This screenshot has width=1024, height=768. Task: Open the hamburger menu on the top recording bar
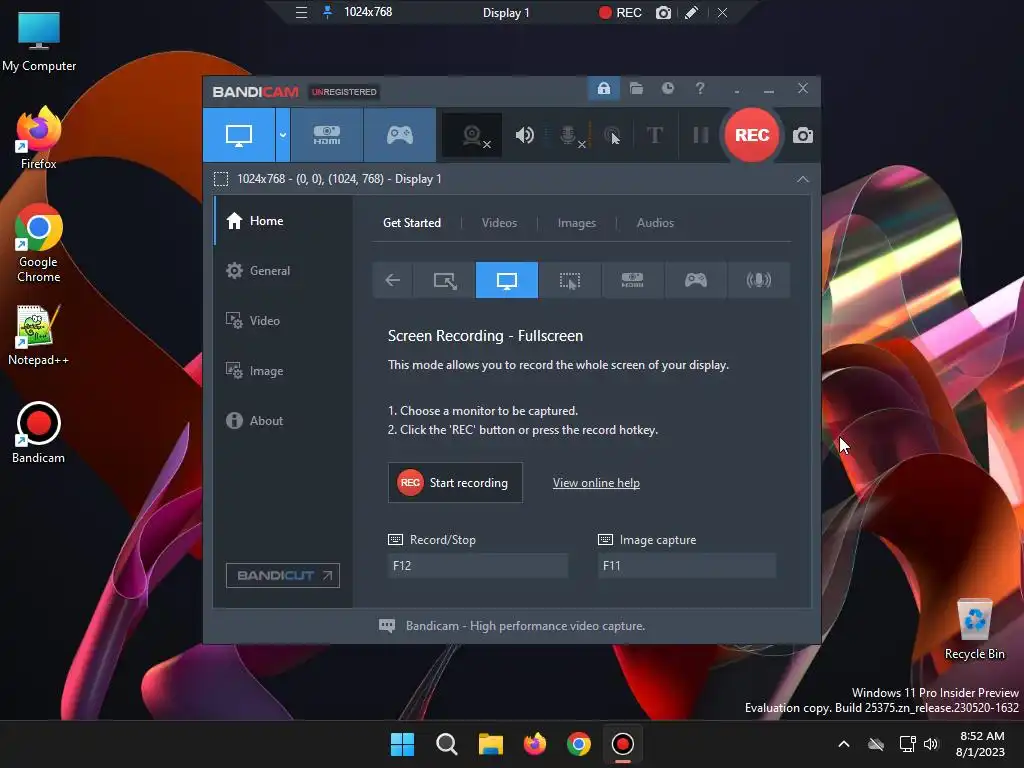click(301, 12)
